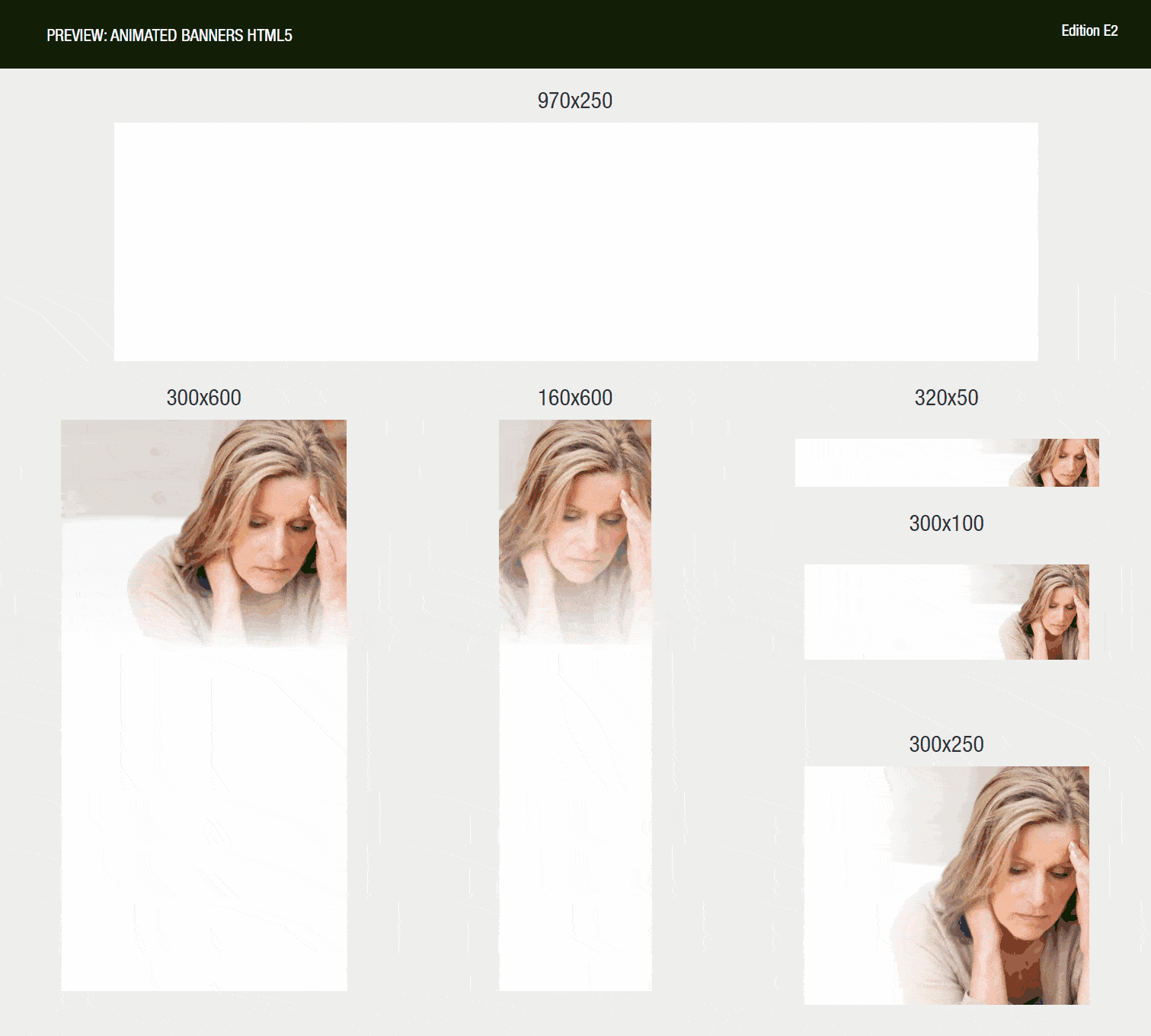Image resolution: width=1151 pixels, height=1036 pixels.
Task: Click the '160x600' size label
Action: (575, 398)
